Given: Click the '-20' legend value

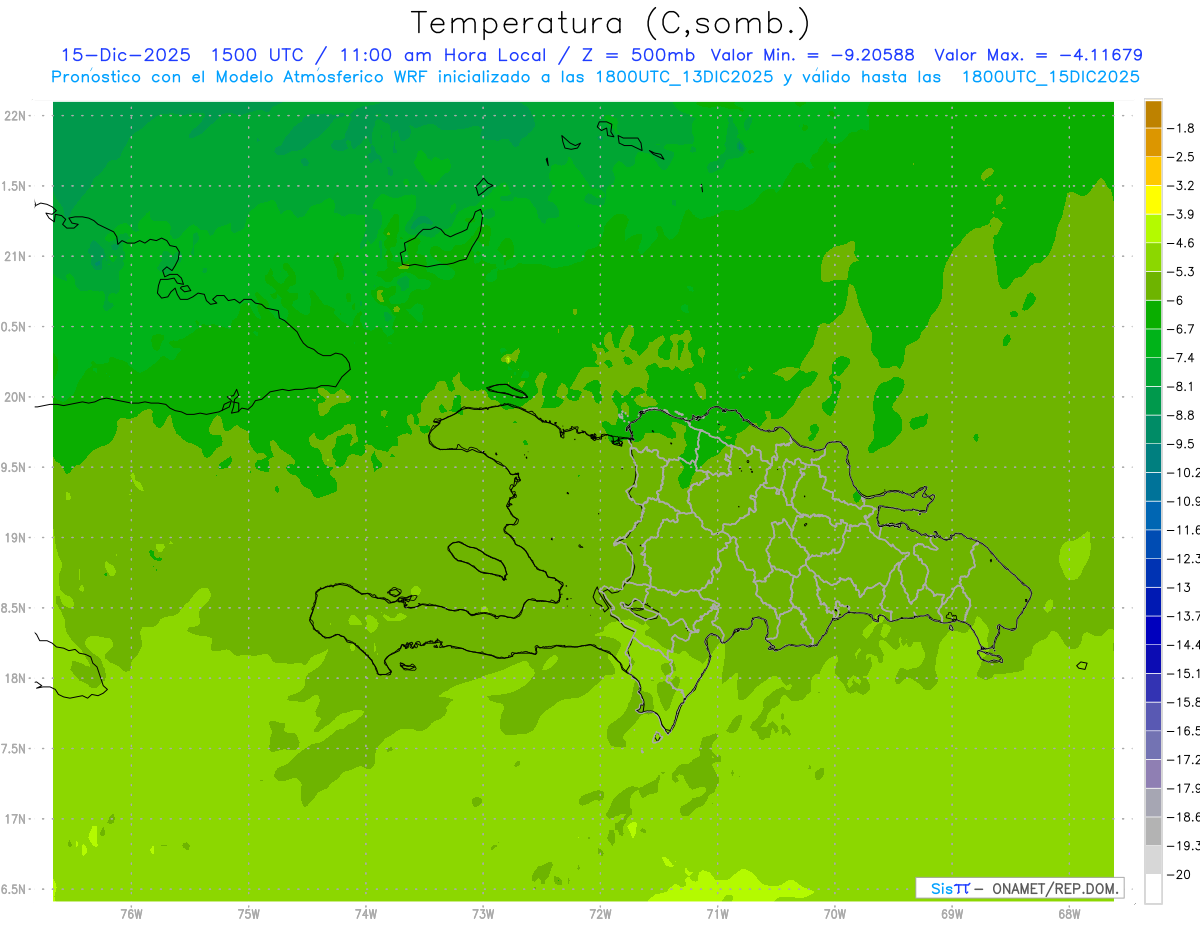Looking at the screenshot, I should tap(1179, 874).
